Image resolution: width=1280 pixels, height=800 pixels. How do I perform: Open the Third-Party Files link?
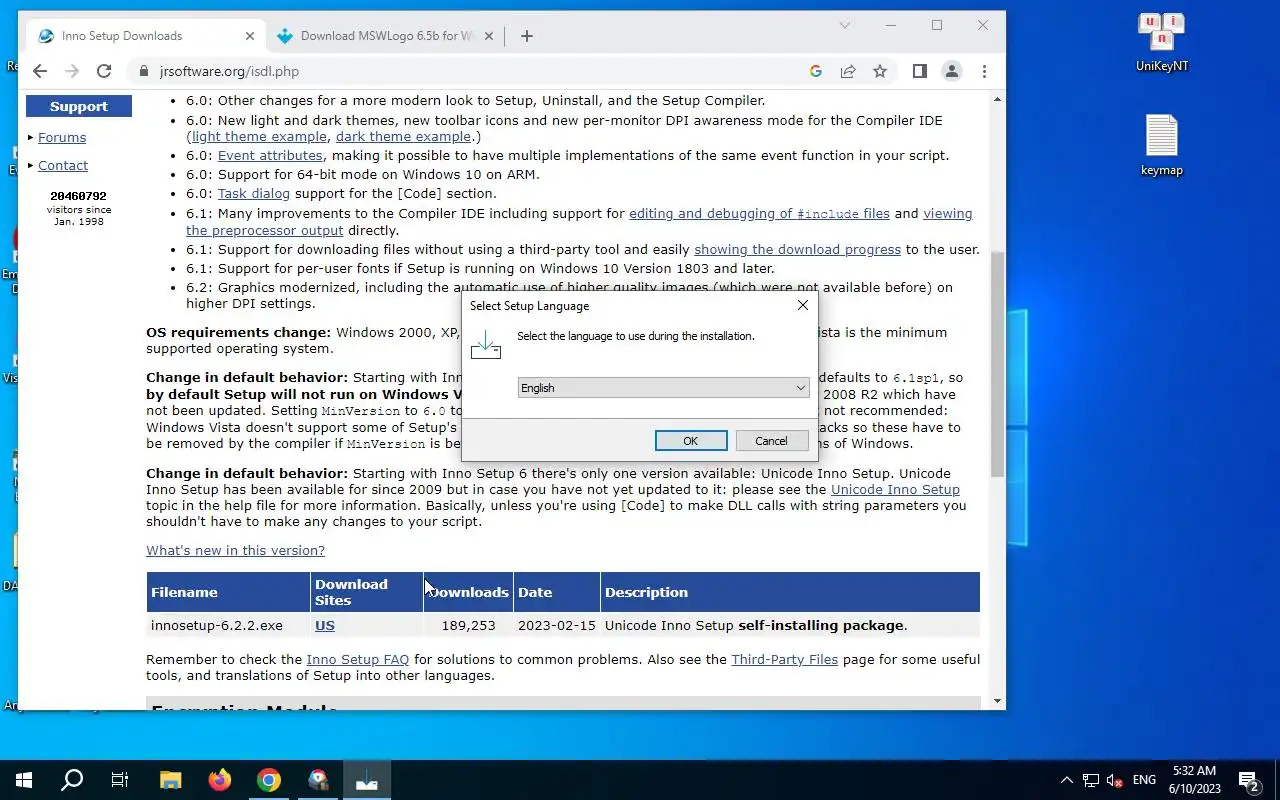tap(784, 660)
